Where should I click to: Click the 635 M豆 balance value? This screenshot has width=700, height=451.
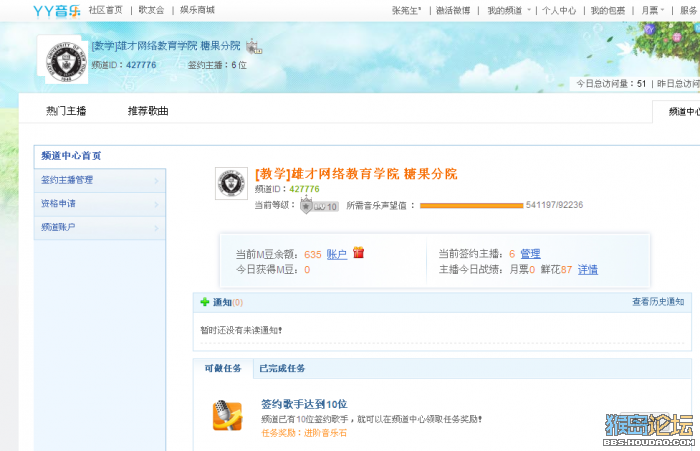pos(312,255)
